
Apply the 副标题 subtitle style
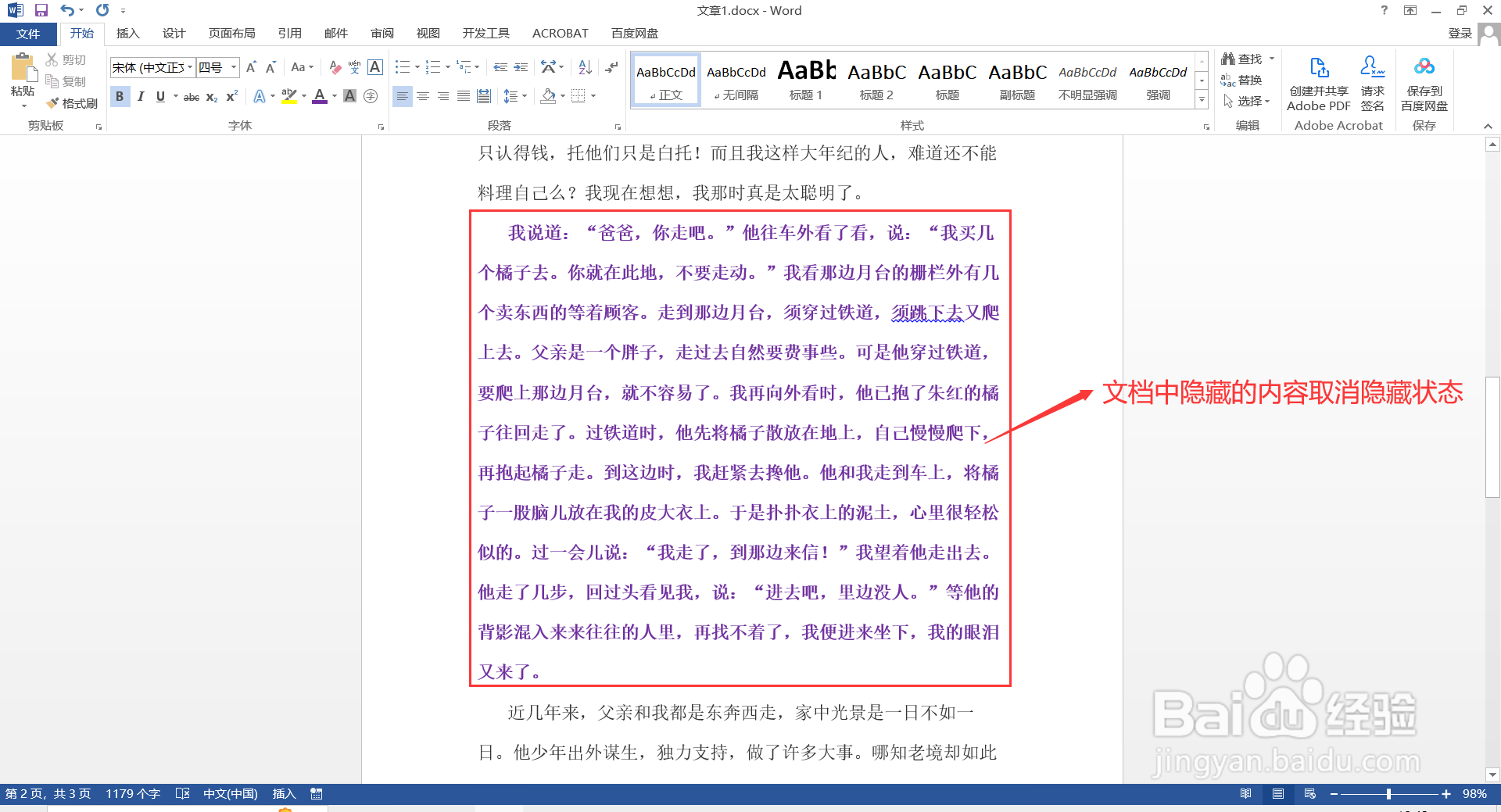pos(1017,80)
